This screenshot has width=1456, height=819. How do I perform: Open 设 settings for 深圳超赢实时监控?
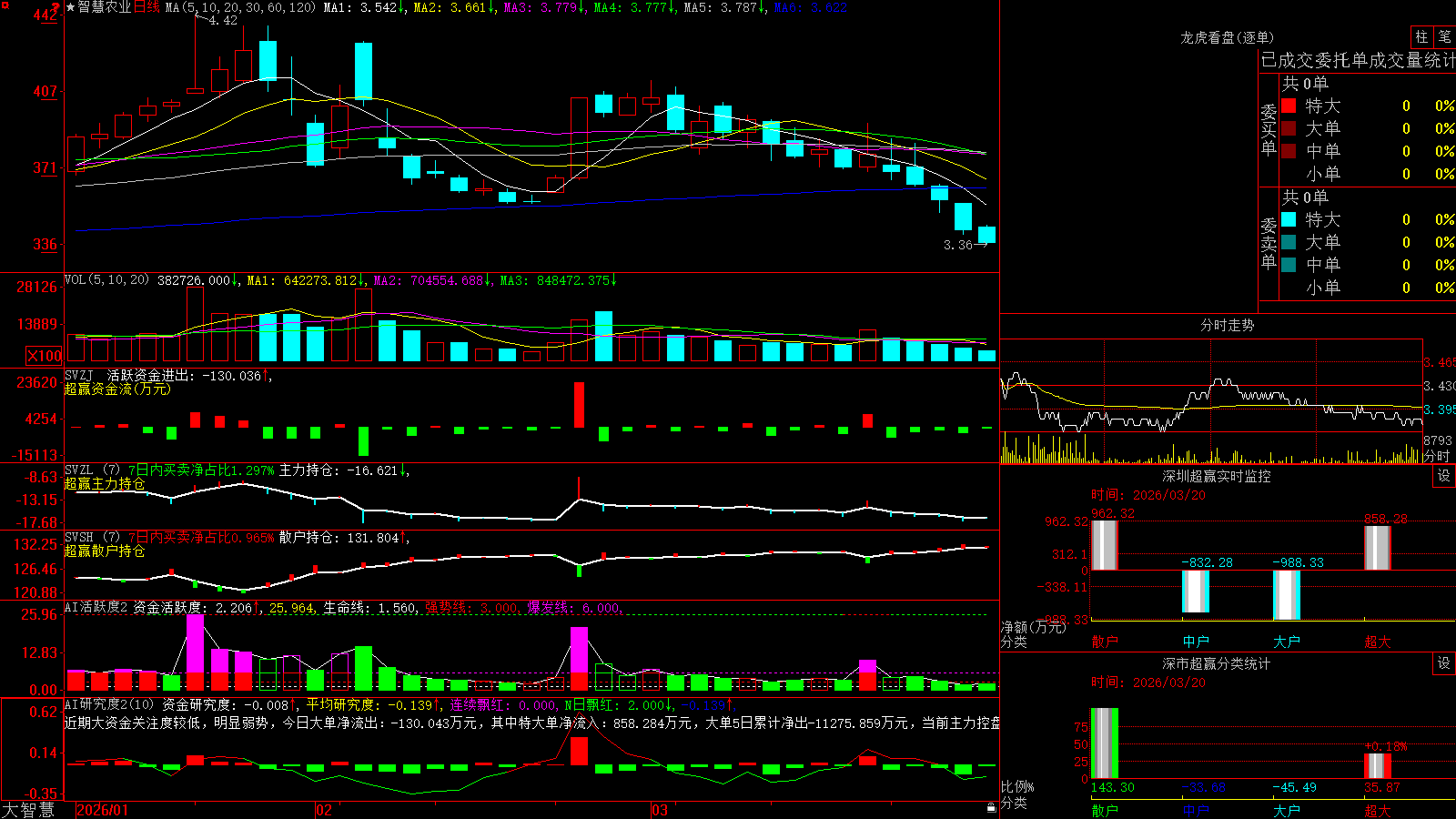(x=1444, y=476)
